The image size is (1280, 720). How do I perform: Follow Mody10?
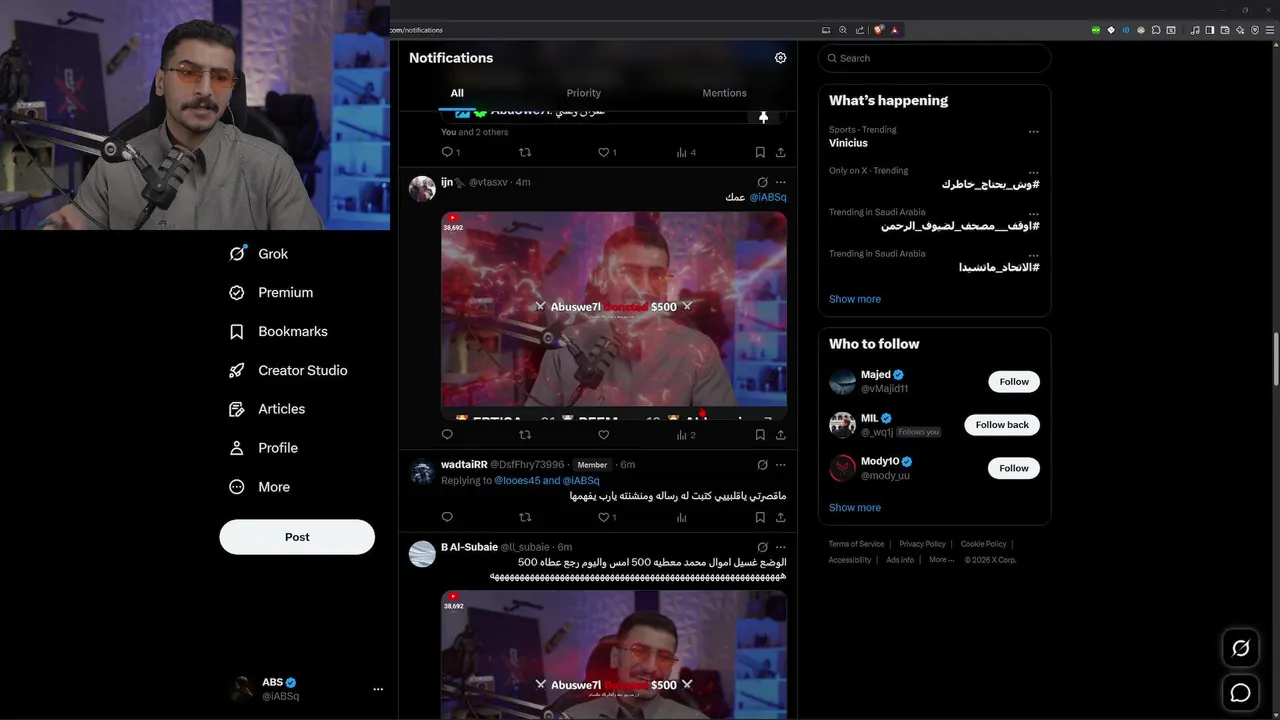point(1014,468)
